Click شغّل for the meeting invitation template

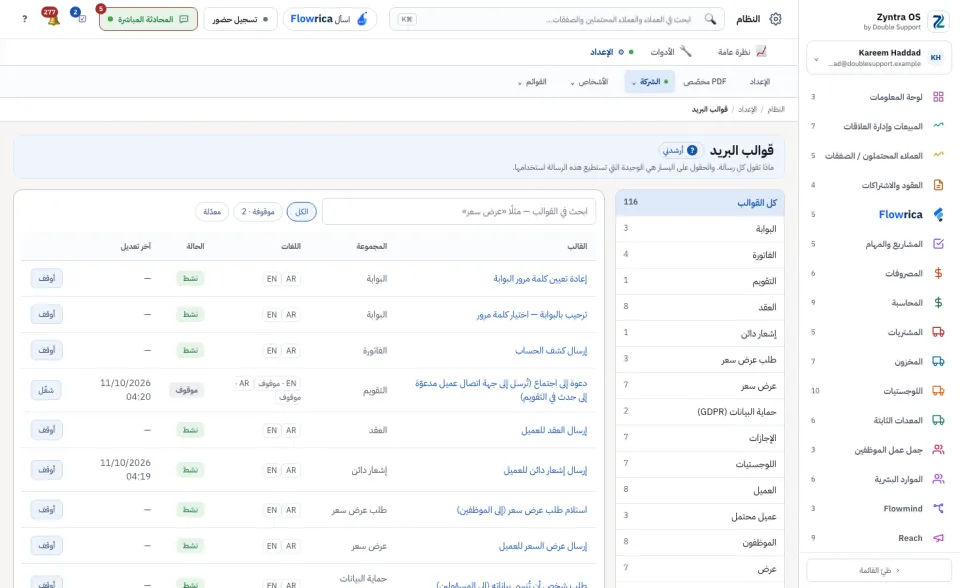pos(47,390)
